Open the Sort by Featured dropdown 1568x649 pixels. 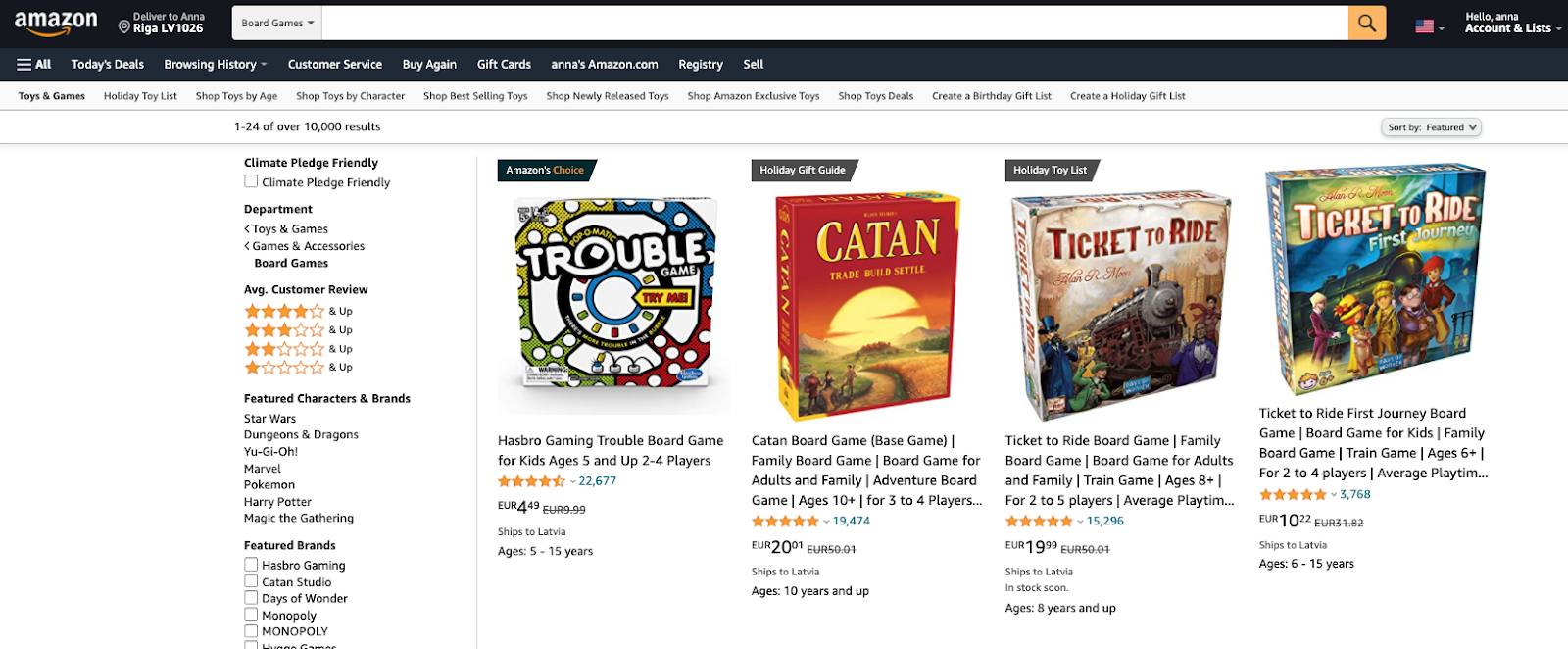pyautogui.click(x=1431, y=126)
